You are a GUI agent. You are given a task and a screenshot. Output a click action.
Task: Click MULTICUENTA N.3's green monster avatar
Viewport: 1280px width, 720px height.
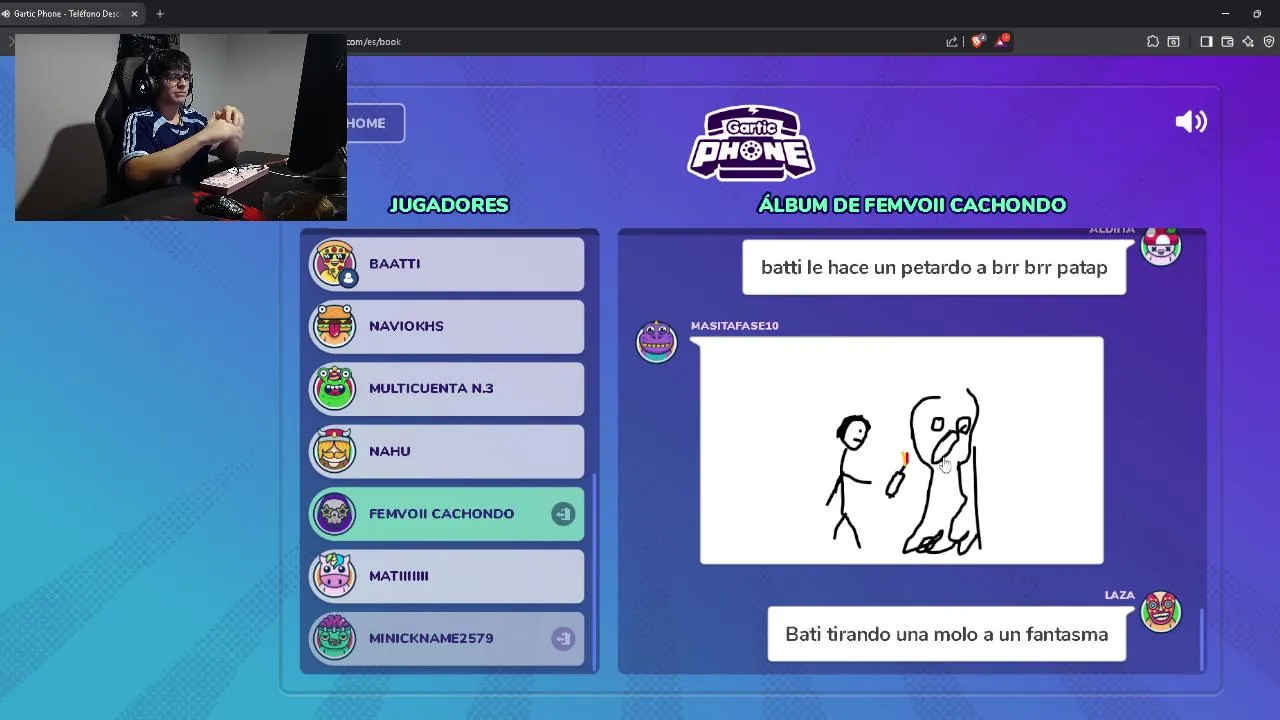point(335,388)
